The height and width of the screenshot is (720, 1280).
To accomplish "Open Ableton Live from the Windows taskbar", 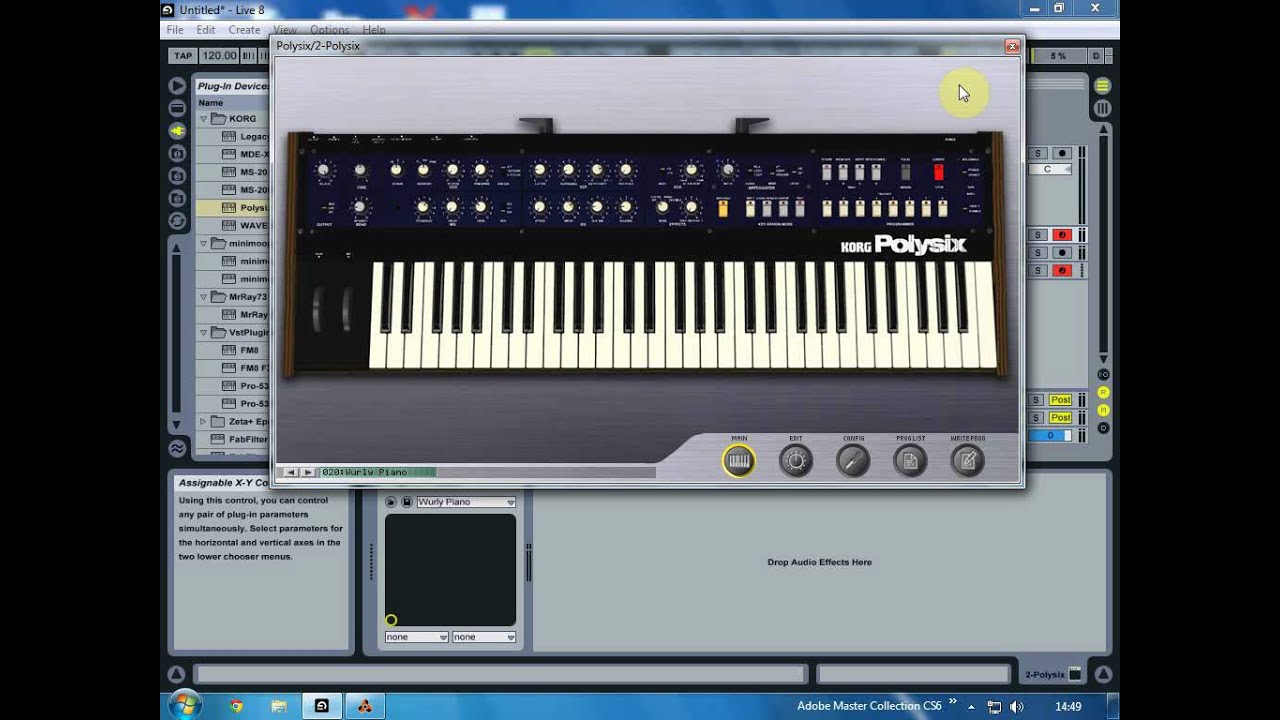I will (322, 706).
